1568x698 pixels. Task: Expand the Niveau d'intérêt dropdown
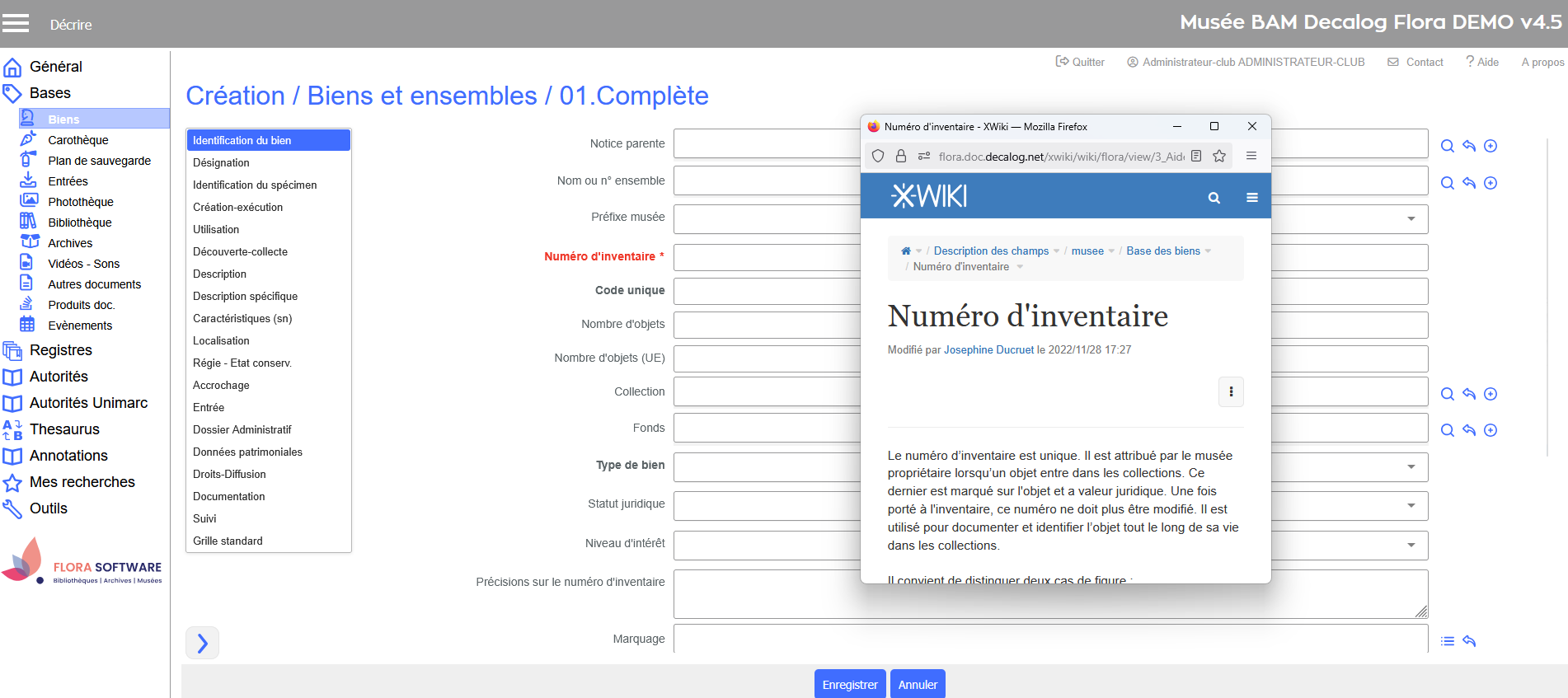(x=1411, y=546)
